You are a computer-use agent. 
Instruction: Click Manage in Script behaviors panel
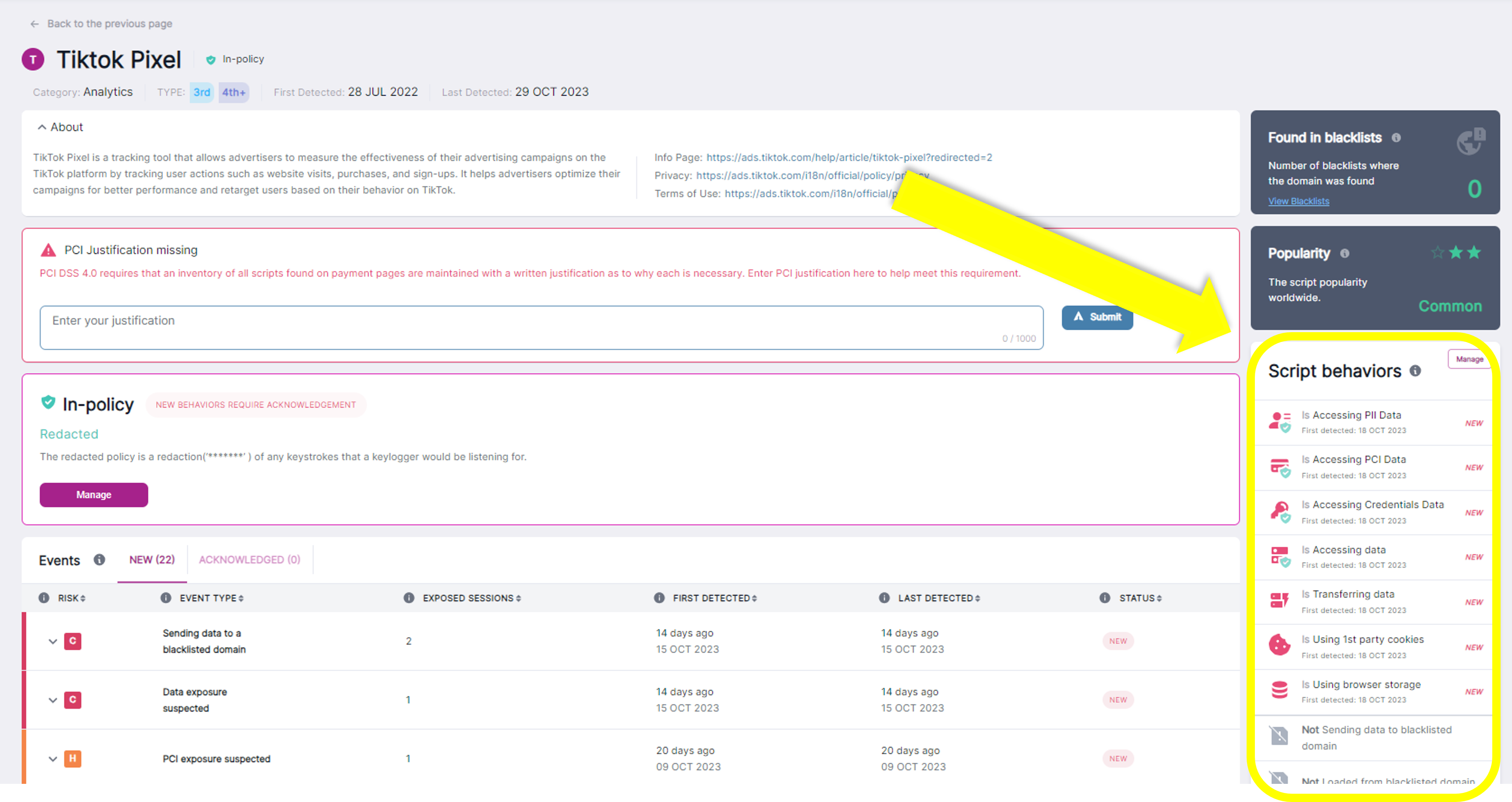point(1469,359)
